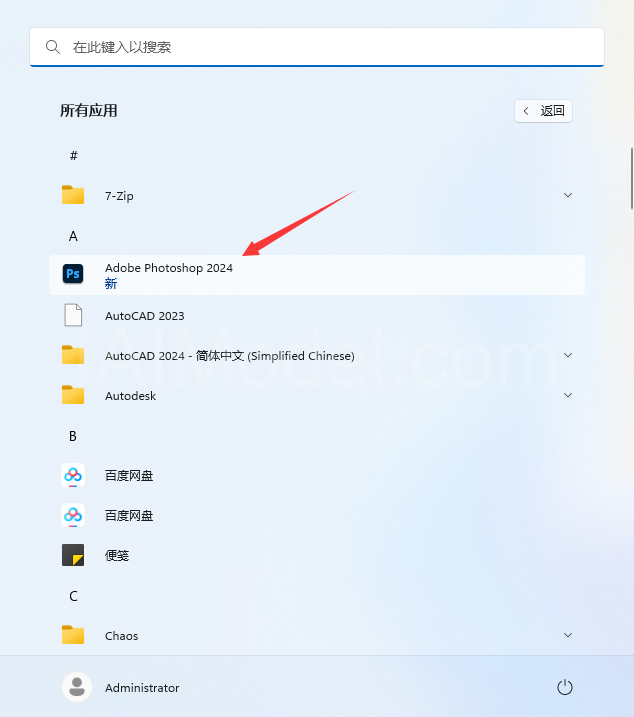Launch the second 百度网盘 app icon
The height and width of the screenshot is (717, 634).
(73, 515)
